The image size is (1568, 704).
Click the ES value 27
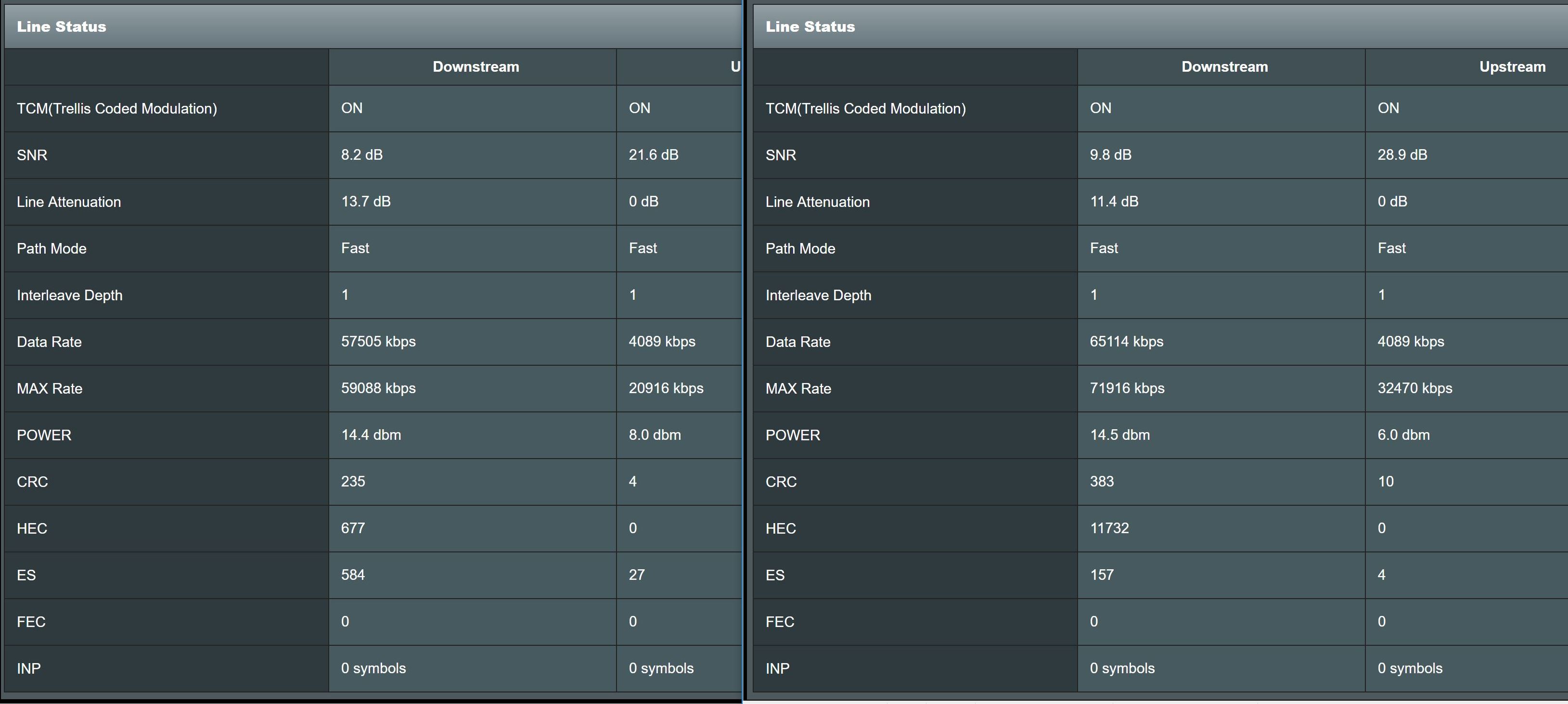[x=637, y=575]
